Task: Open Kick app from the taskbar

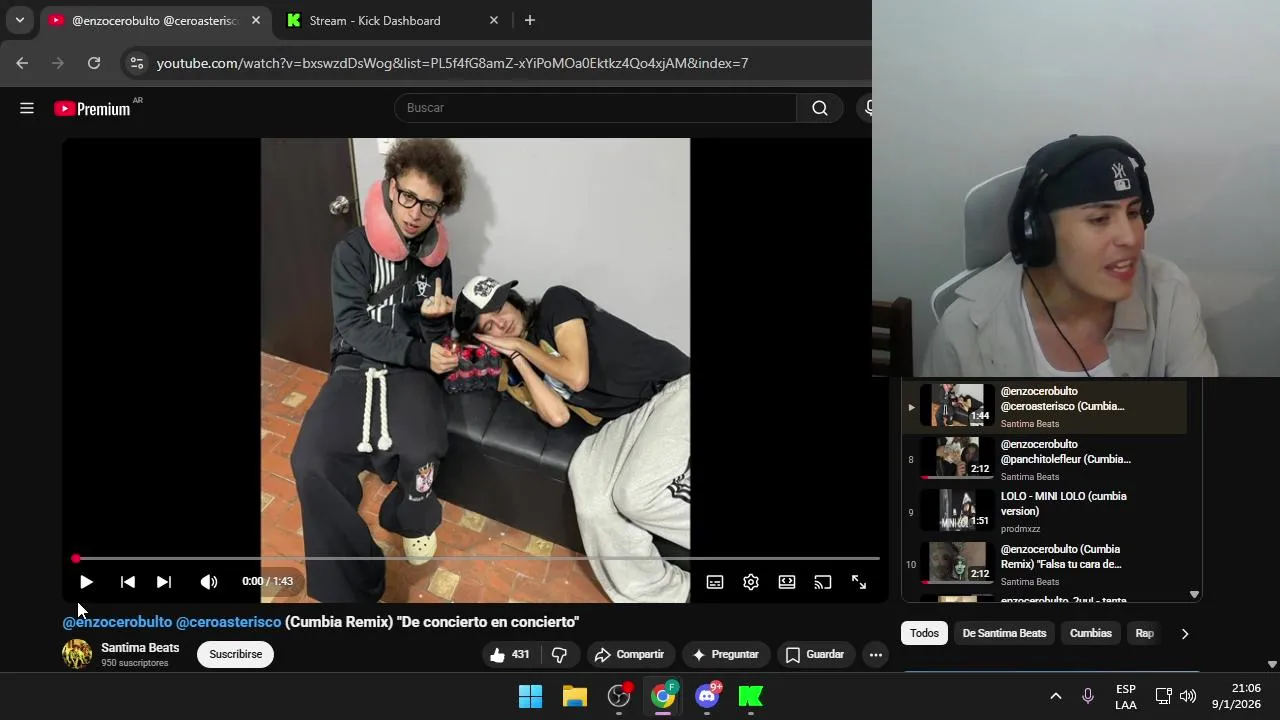Action: (x=751, y=696)
